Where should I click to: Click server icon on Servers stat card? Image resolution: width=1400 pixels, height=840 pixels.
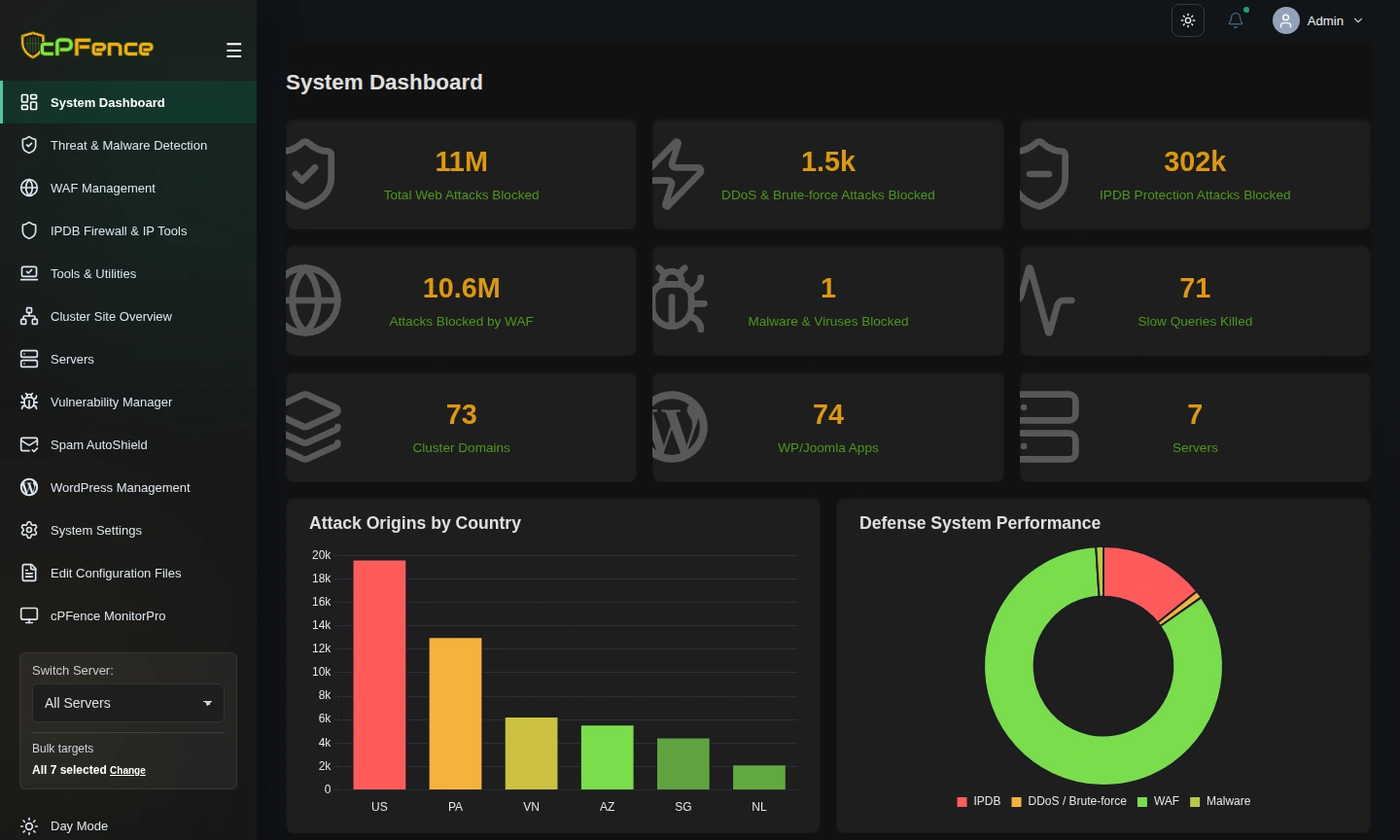coord(1050,427)
